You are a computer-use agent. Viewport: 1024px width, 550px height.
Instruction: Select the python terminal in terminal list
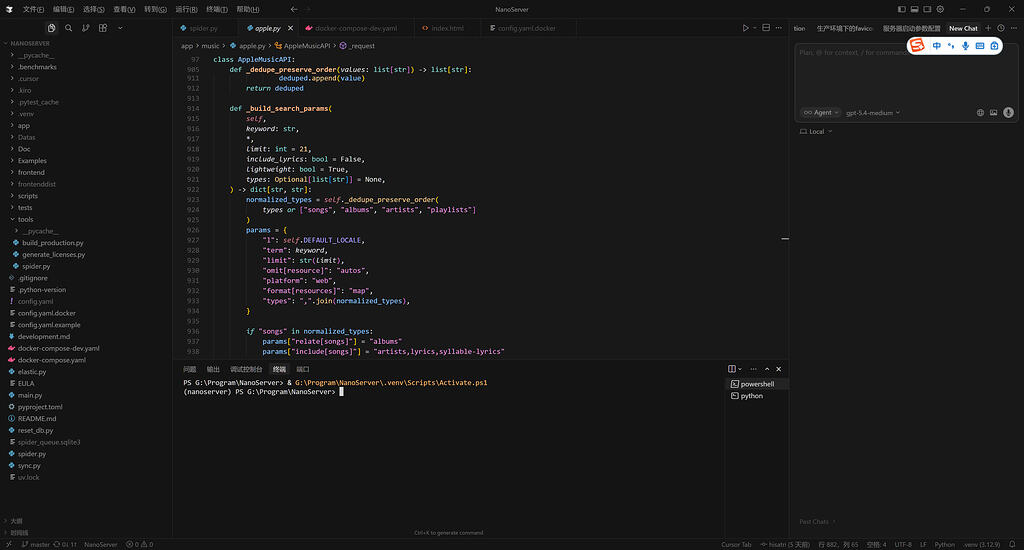[x=752, y=396]
